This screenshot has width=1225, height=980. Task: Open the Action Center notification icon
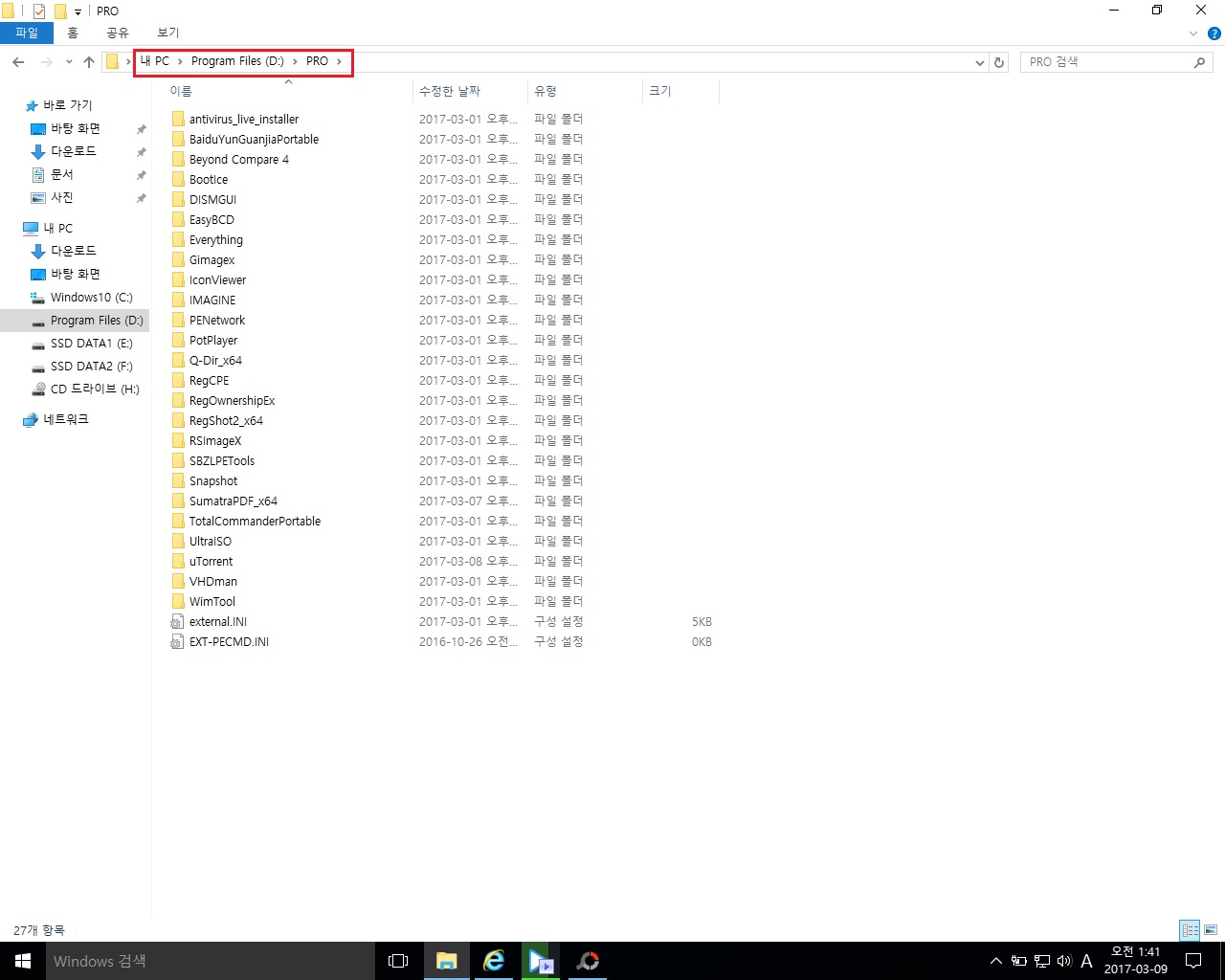[1193, 961]
